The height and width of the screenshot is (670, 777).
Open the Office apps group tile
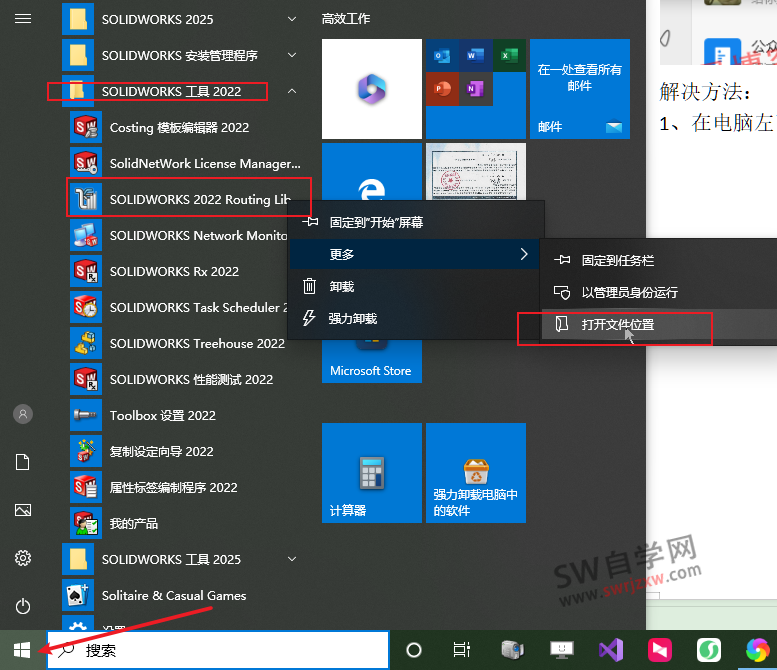[476, 89]
